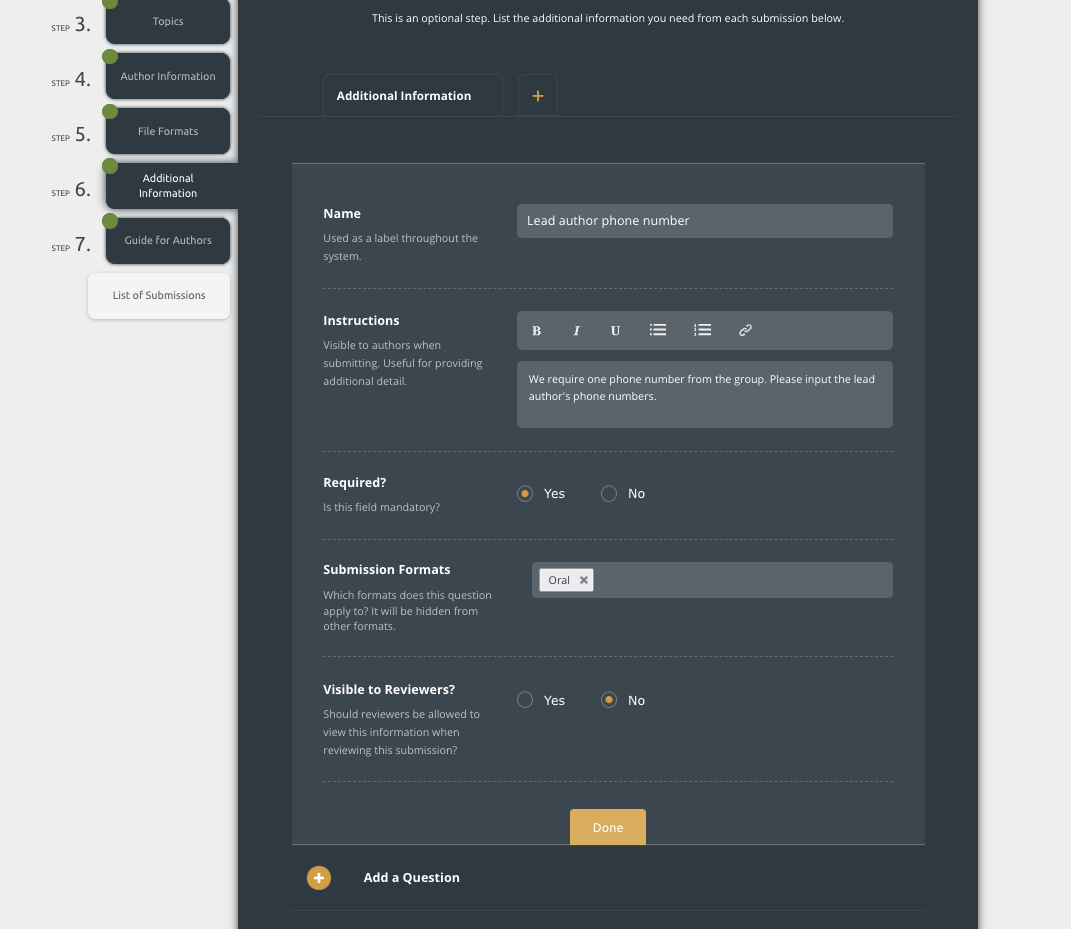Toggle bold formatting in Instructions toolbar
The image size is (1071, 929).
(537, 331)
